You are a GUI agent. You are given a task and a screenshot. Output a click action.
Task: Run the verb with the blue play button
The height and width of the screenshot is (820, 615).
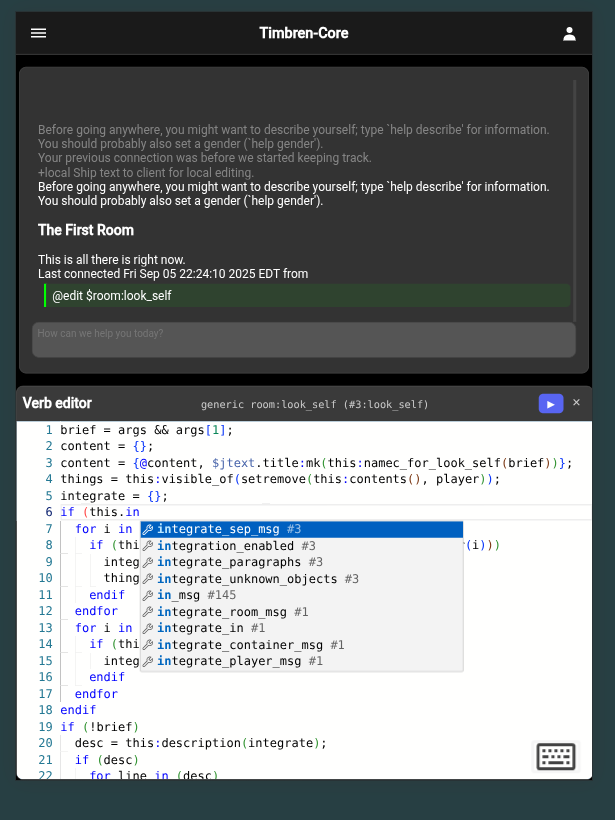click(551, 403)
